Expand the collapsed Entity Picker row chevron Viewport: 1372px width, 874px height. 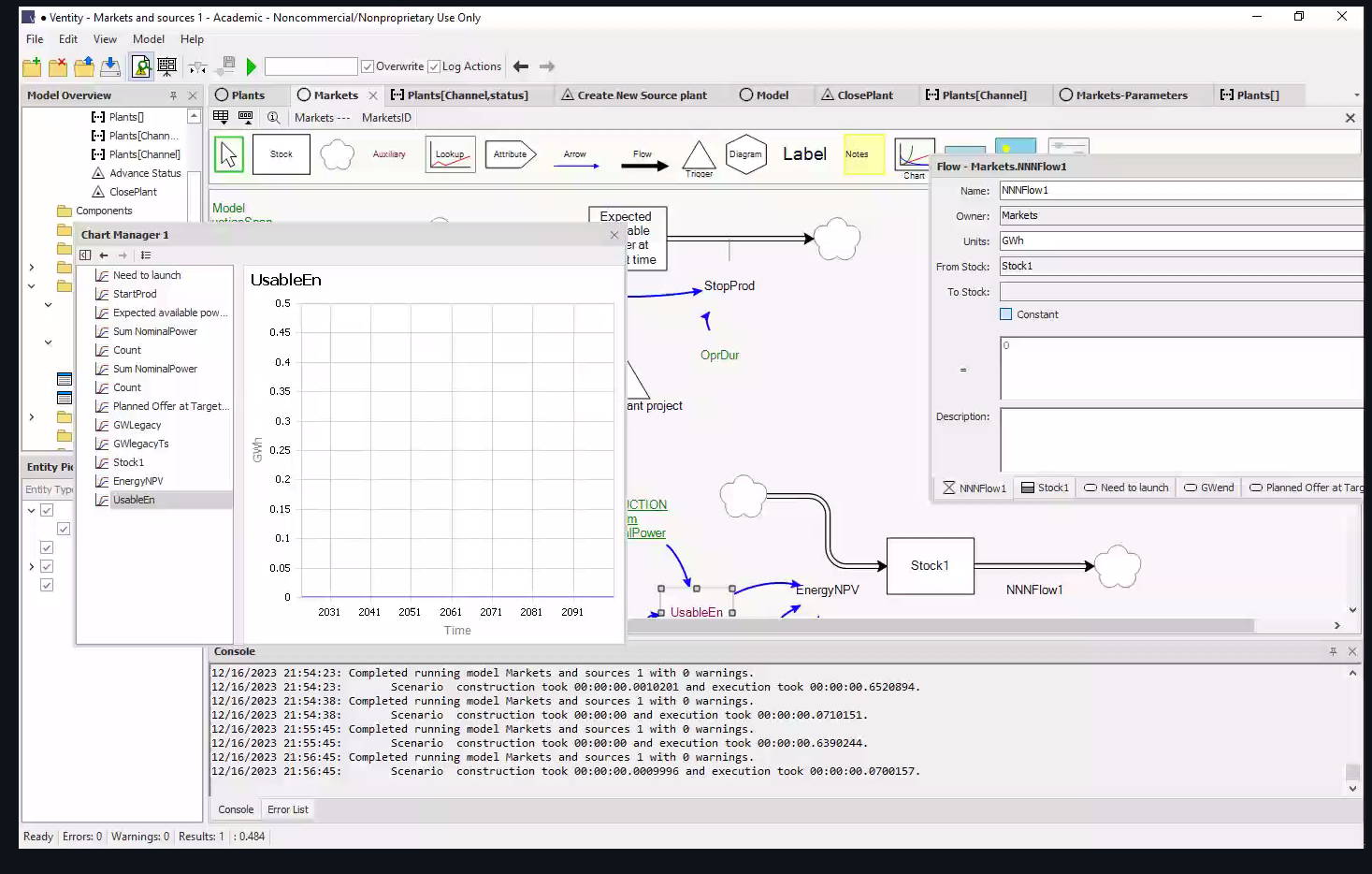point(31,566)
